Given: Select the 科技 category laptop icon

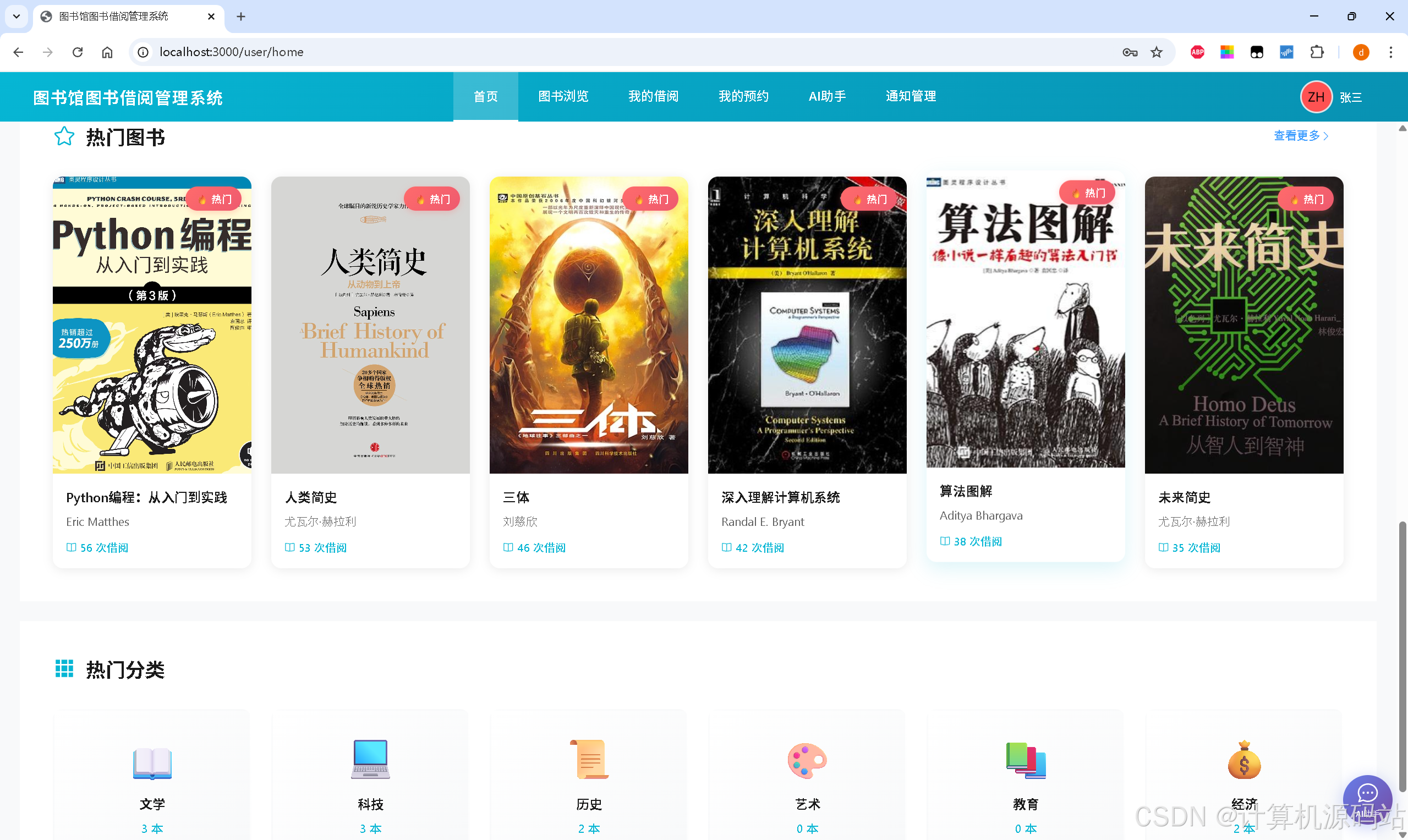Looking at the screenshot, I should coord(370,760).
